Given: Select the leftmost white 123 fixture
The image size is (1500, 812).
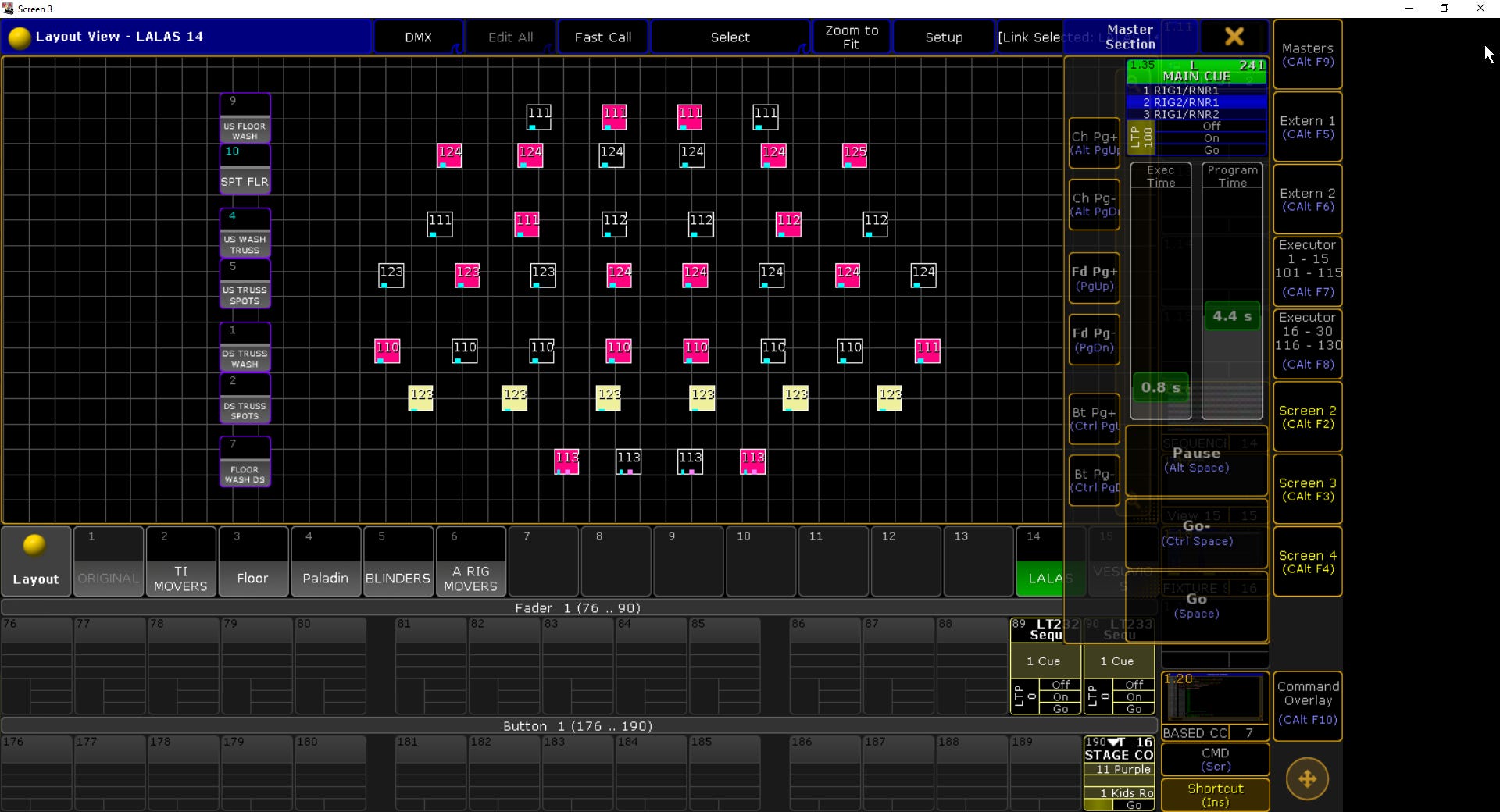Looking at the screenshot, I should click(391, 275).
